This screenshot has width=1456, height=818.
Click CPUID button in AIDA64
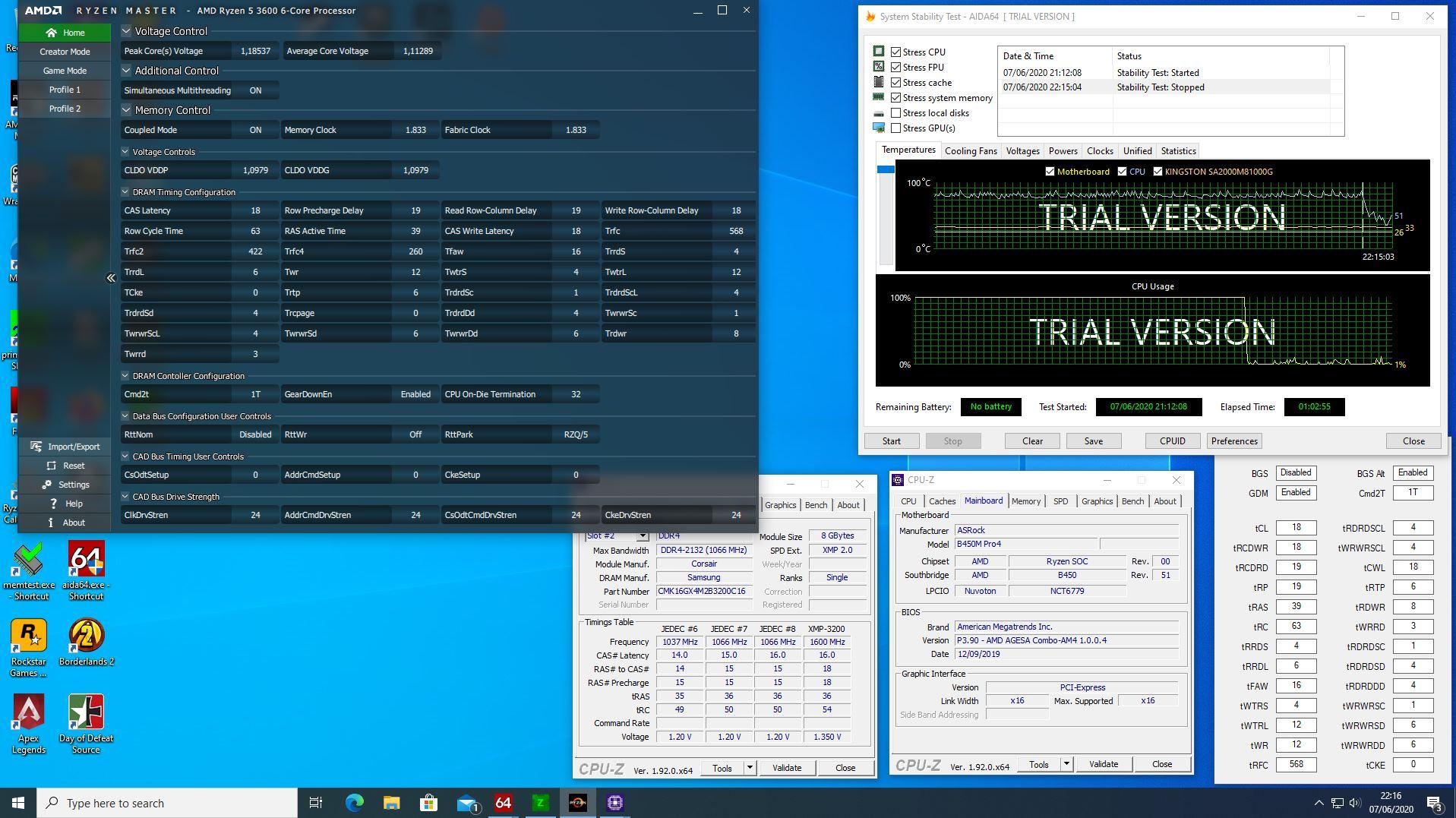(1173, 441)
